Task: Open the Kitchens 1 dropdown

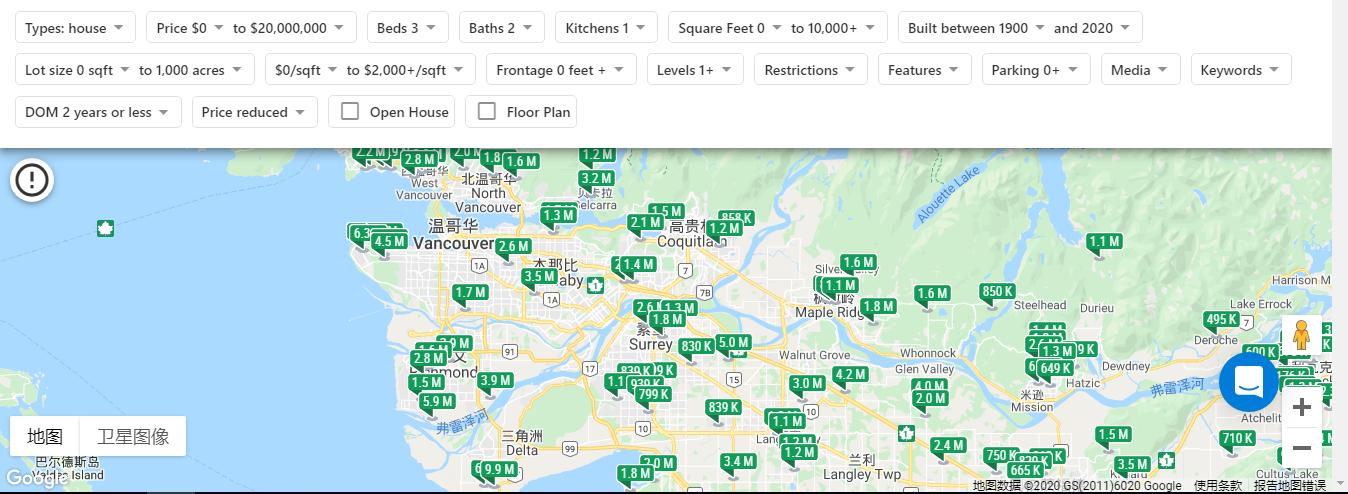Action: point(606,28)
